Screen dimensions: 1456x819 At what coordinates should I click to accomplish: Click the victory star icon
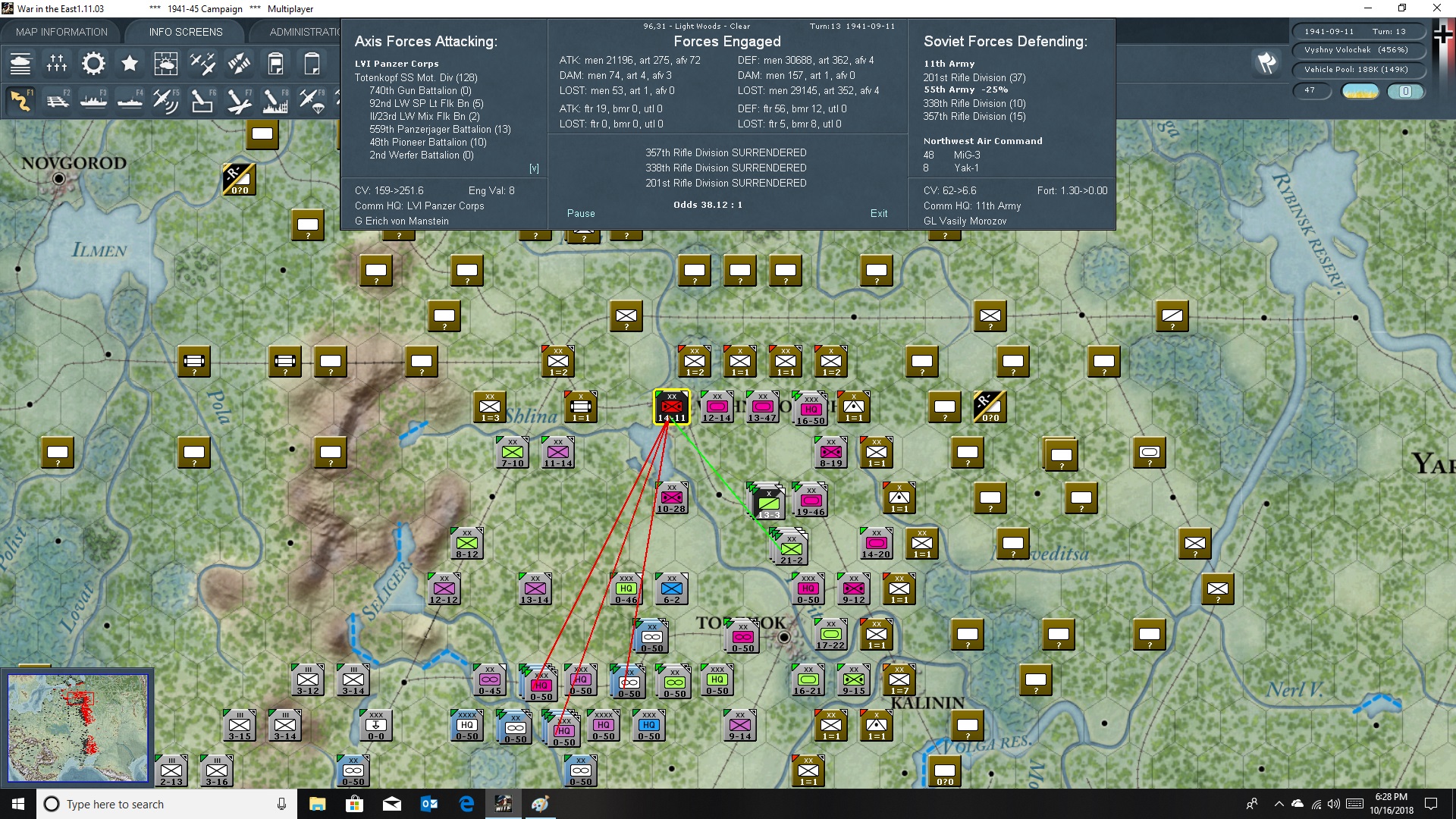pyautogui.click(x=130, y=64)
